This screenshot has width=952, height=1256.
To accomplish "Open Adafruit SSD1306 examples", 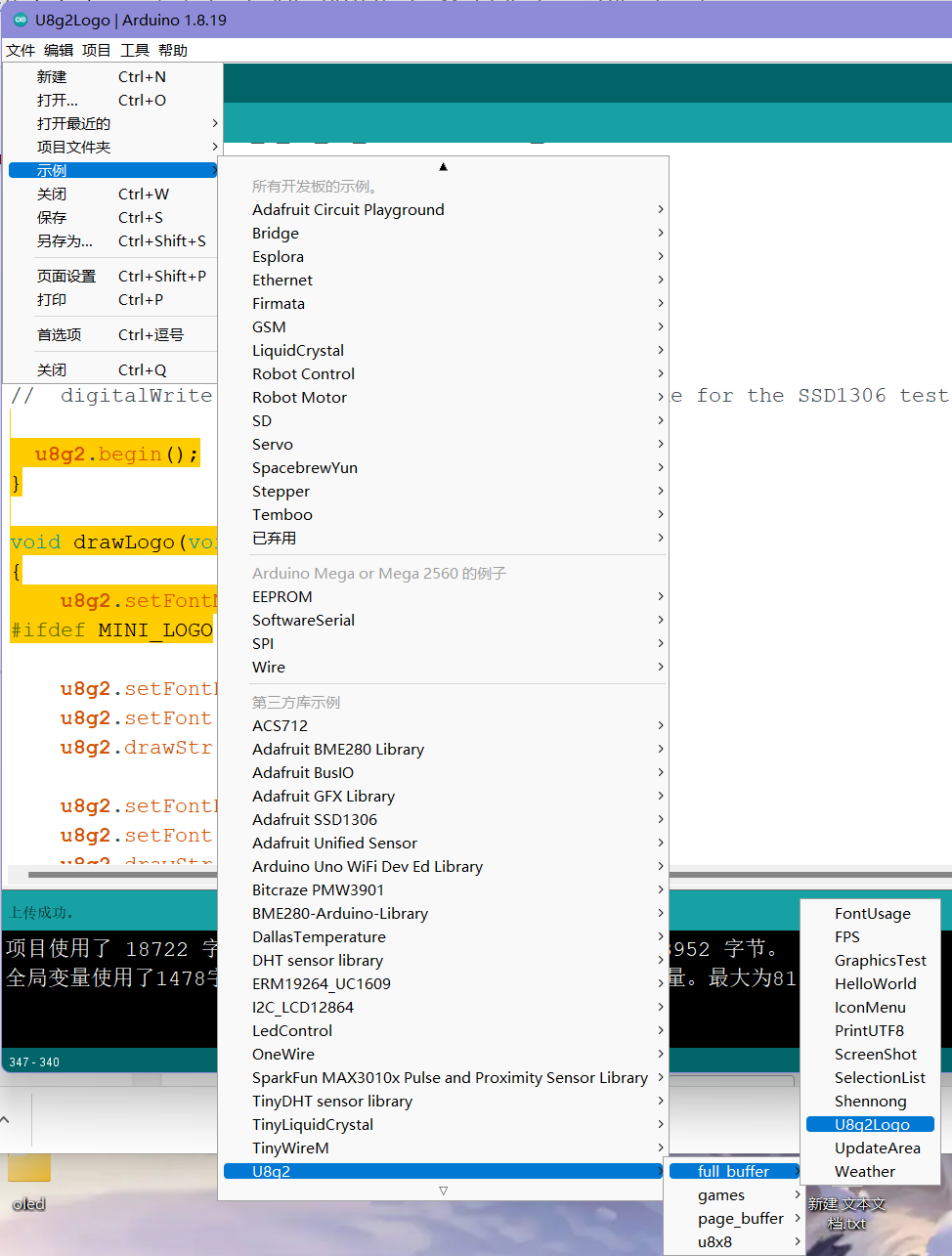I will point(444,819).
